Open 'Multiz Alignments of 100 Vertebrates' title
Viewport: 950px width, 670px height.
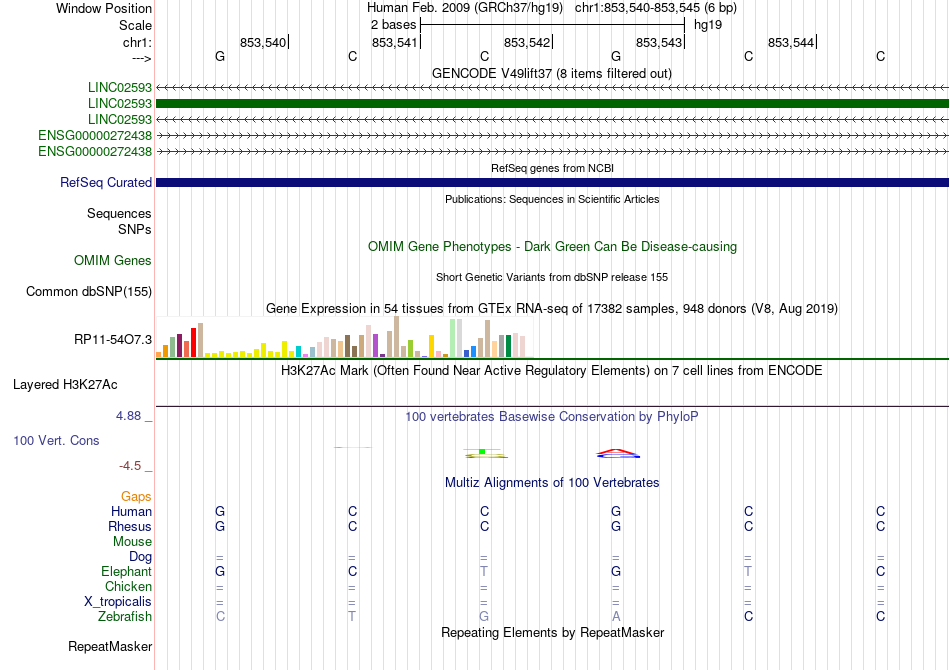pos(552,483)
